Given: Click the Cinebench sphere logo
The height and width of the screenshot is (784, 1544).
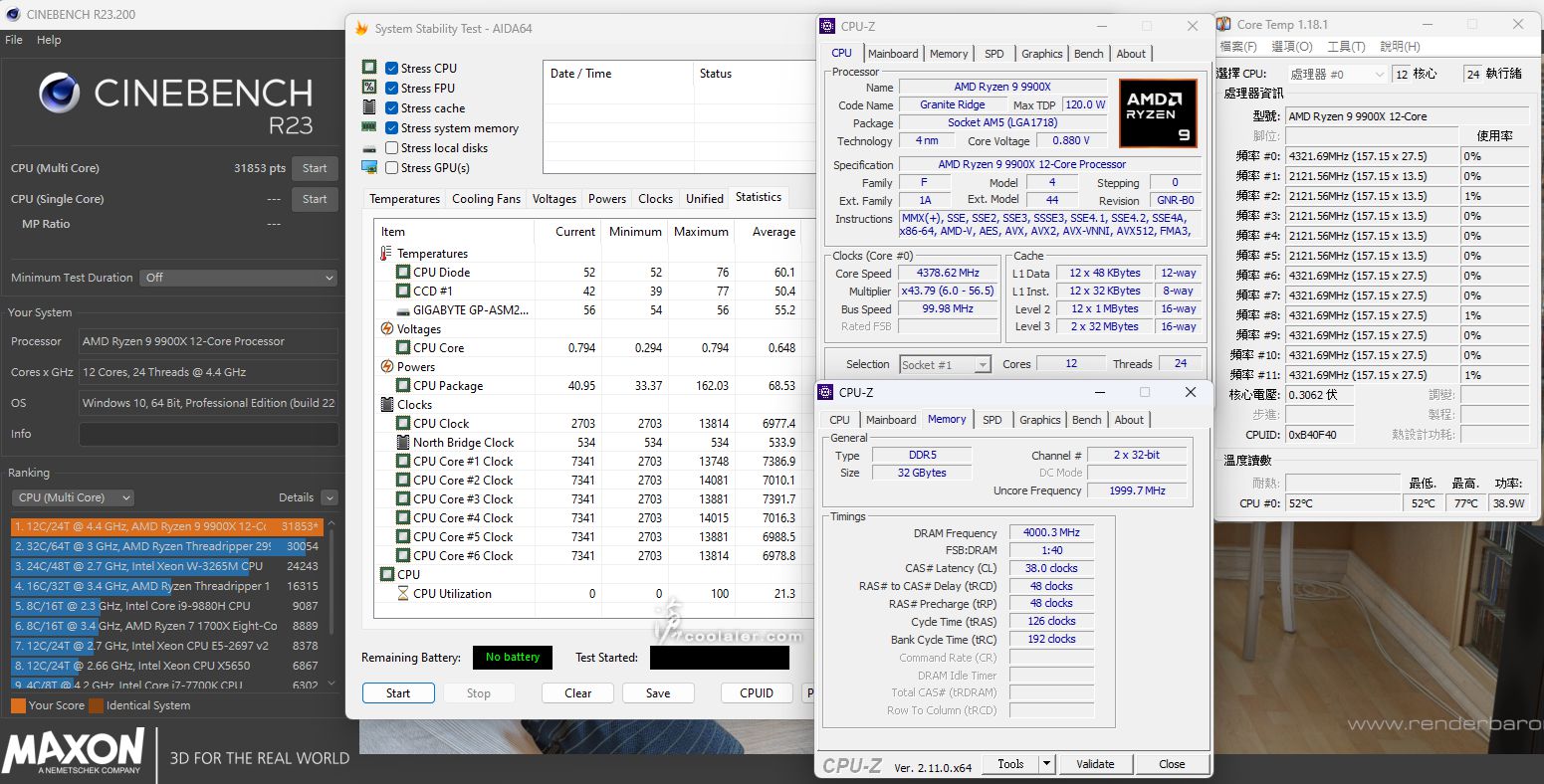Looking at the screenshot, I should 60,94.
